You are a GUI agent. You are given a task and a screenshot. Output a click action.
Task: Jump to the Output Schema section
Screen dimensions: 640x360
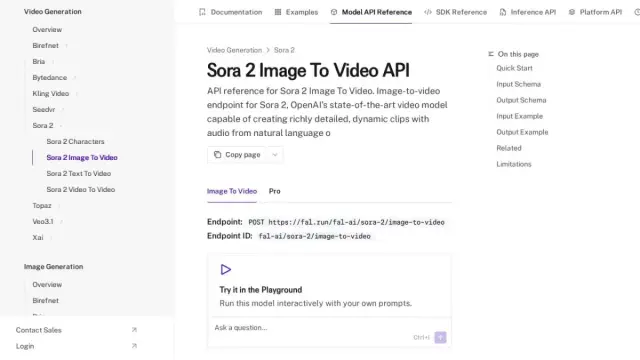521,100
